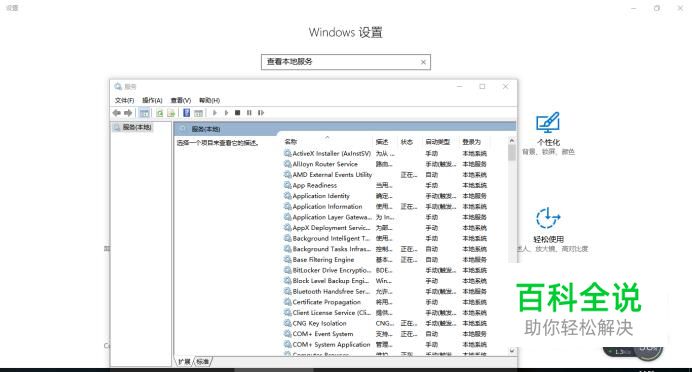Click the gear icon beside AllJoyn Router Service
This screenshot has height=372, width=692.
point(288,164)
